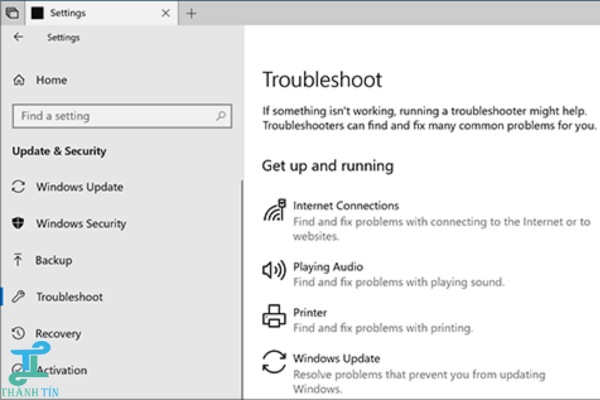Open a new tab with plus button

(x=191, y=13)
